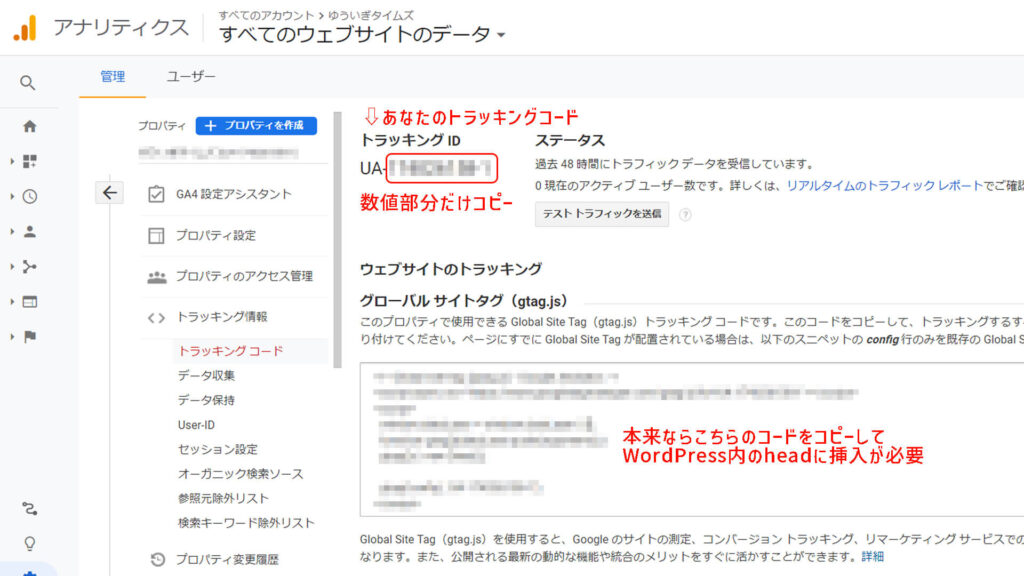Click the tracking info code brackets icon
The width and height of the screenshot is (1024, 576).
pyautogui.click(x=156, y=318)
